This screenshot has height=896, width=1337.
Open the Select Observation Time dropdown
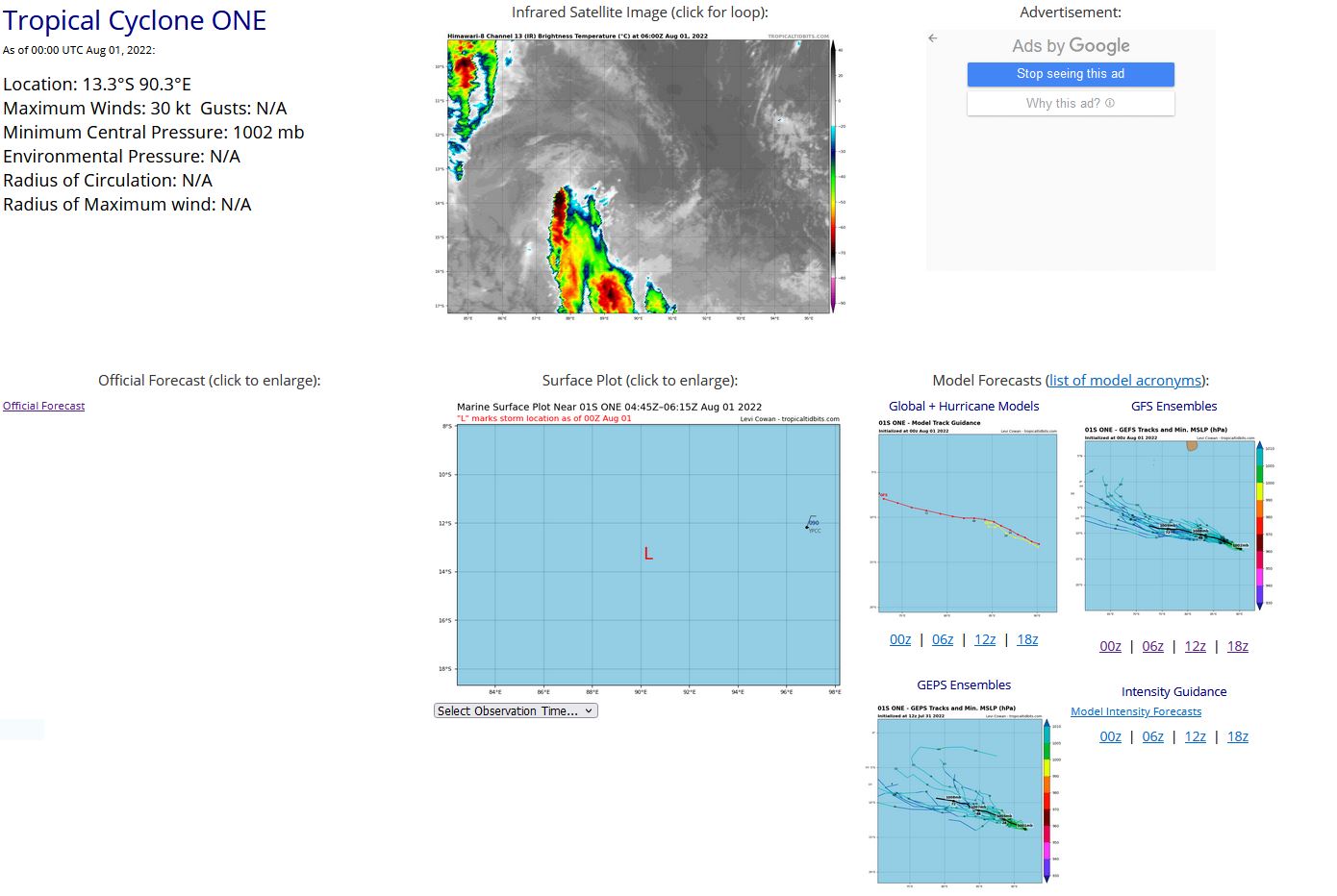click(x=516, y=710)
